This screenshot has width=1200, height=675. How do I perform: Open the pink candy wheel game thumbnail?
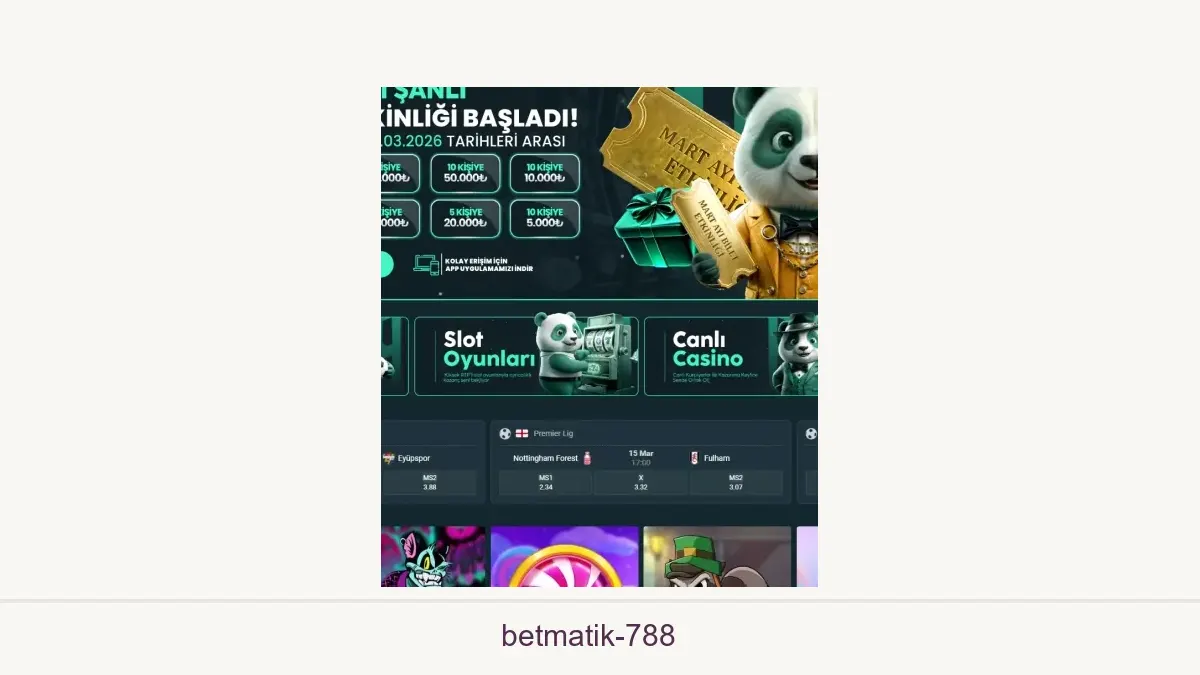click(x=565, y=557)
